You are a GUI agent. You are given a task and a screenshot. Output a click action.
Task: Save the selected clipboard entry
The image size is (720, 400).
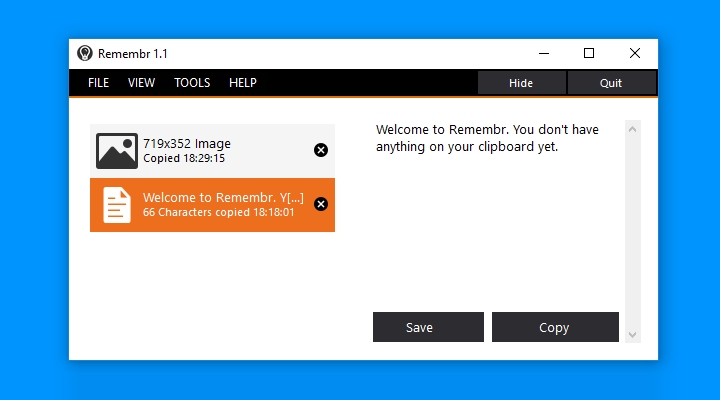coord(428,327)
